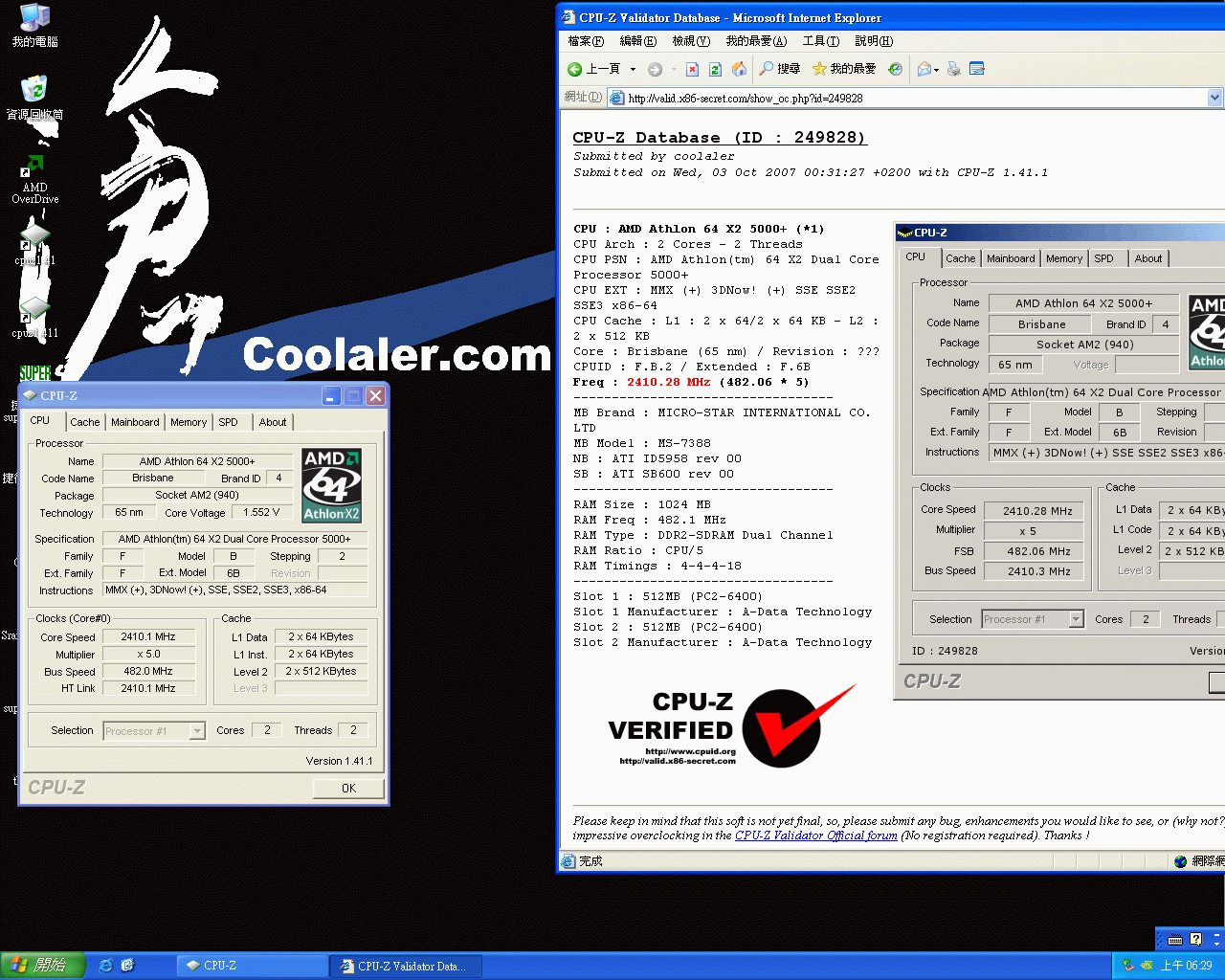1225x980 pixels.
Task: Switch to Memory tab in desktop CPU-Z window
Action: pyautogui.click(x=189, y=422)
